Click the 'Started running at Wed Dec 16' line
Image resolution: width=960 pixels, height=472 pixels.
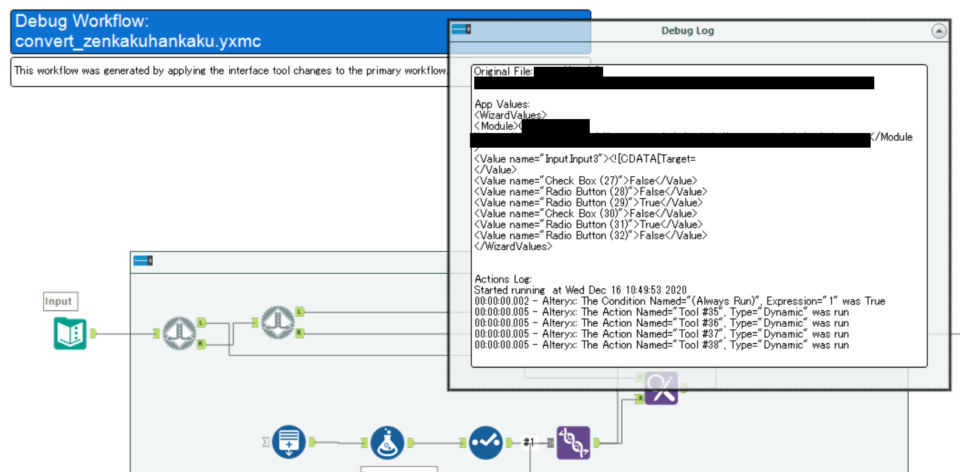[580, 290]
